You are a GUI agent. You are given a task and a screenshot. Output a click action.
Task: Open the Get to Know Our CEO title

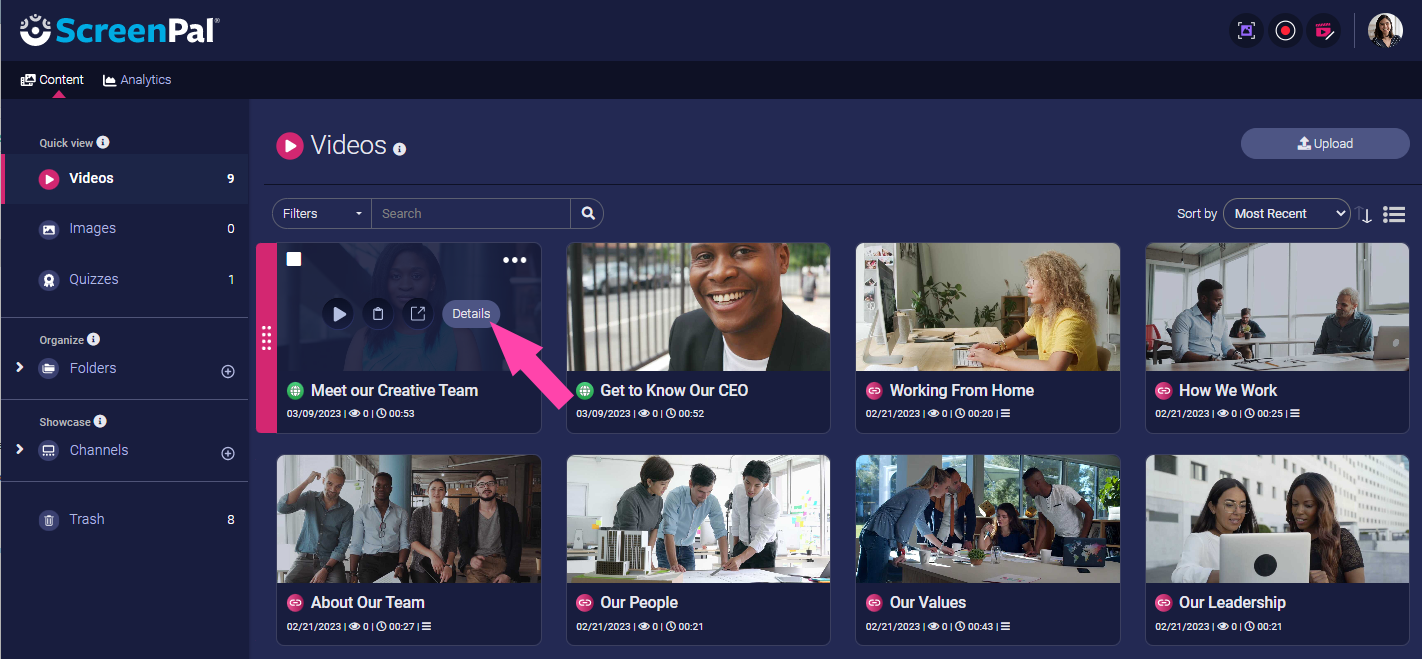(674, 391)
